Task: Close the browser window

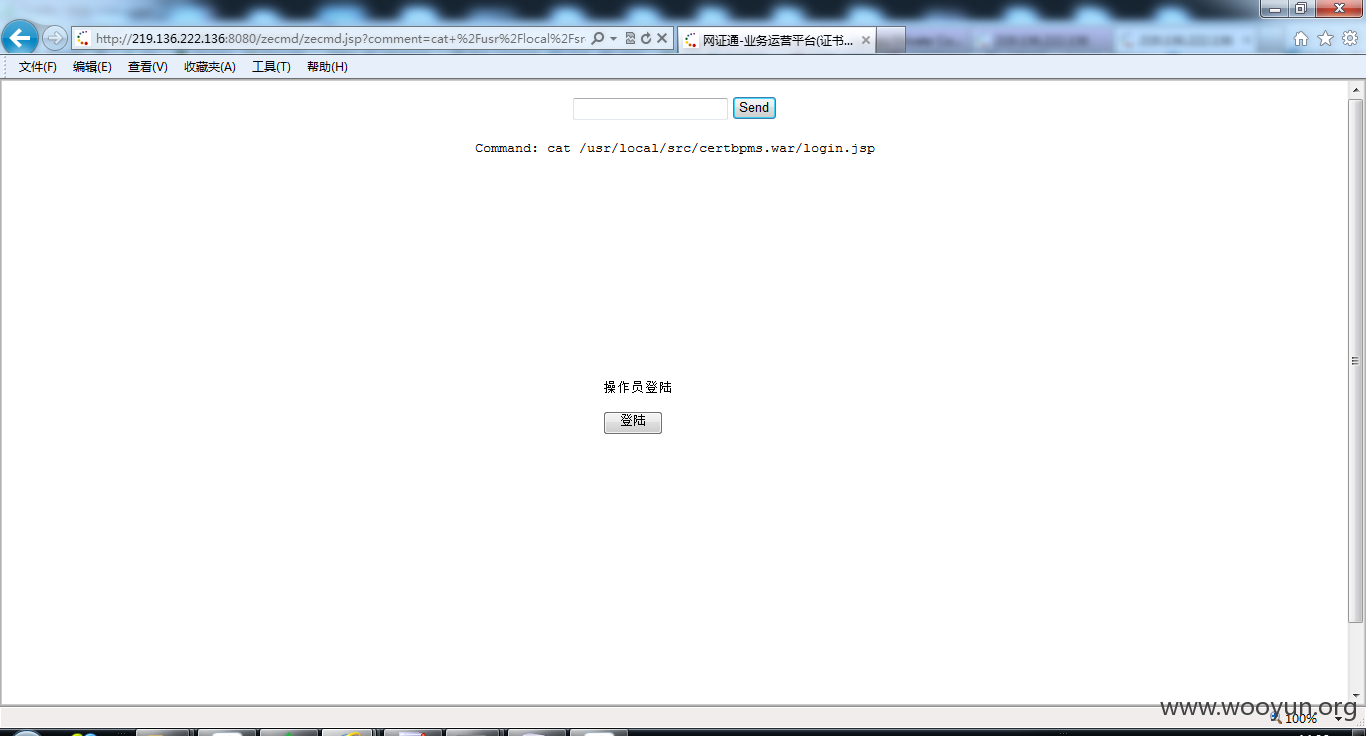Action: (1338, 9)
